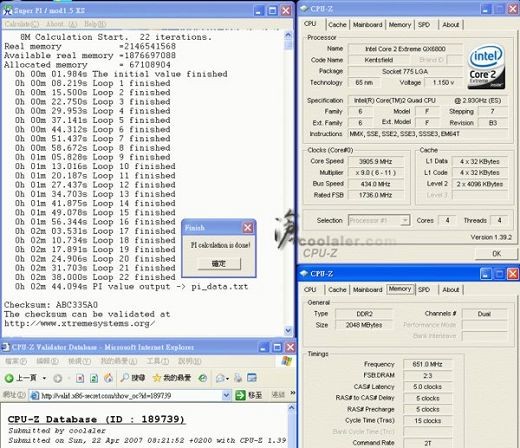
Task: Go back with the 上一頁 button in Internet Explorer
Action: (x=21, y=378)
